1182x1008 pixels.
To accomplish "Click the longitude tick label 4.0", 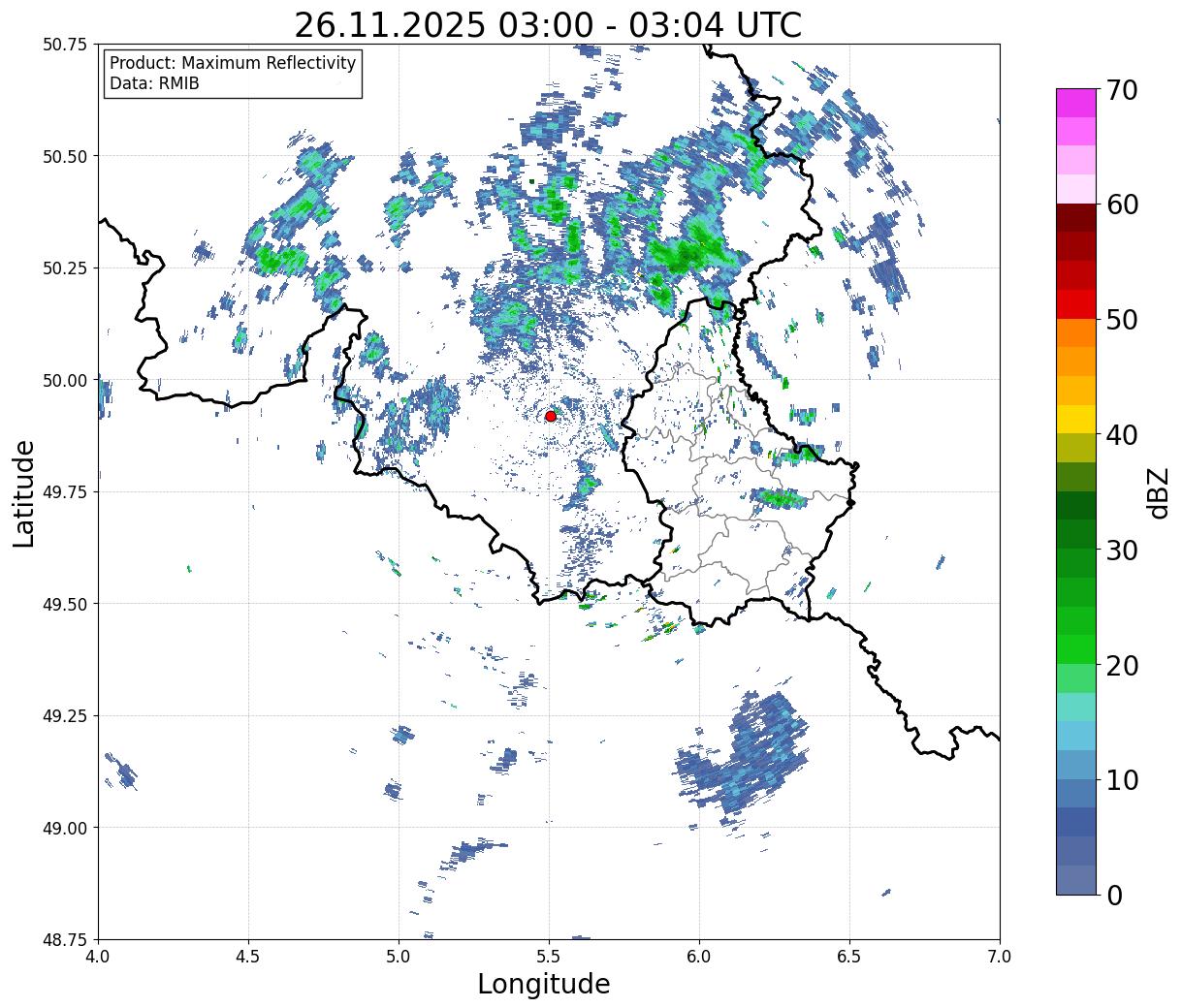I will (x=98, y=957).
